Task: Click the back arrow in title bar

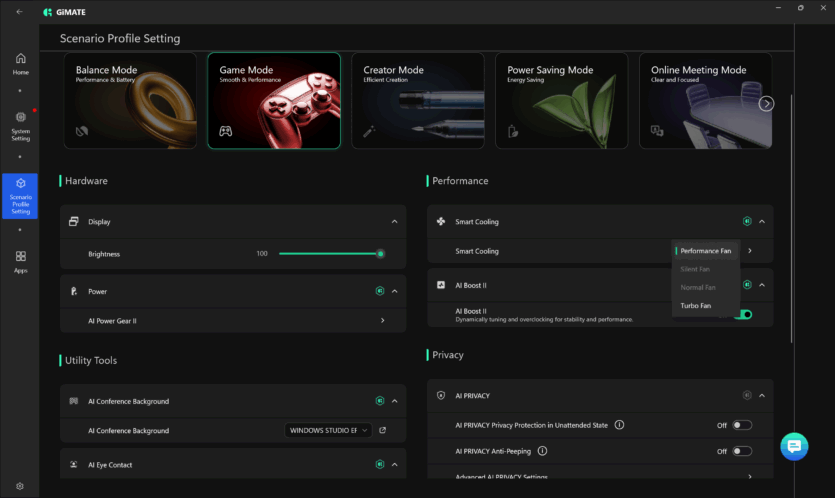Action: tap(19, 11)
